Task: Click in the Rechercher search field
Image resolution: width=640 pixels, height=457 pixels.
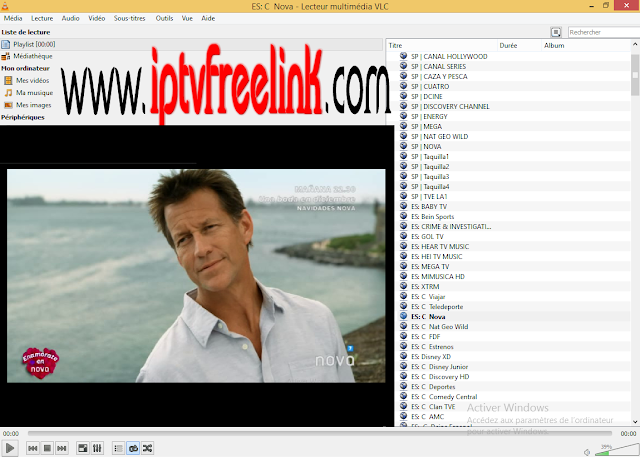Action: [x=603, y=32]
